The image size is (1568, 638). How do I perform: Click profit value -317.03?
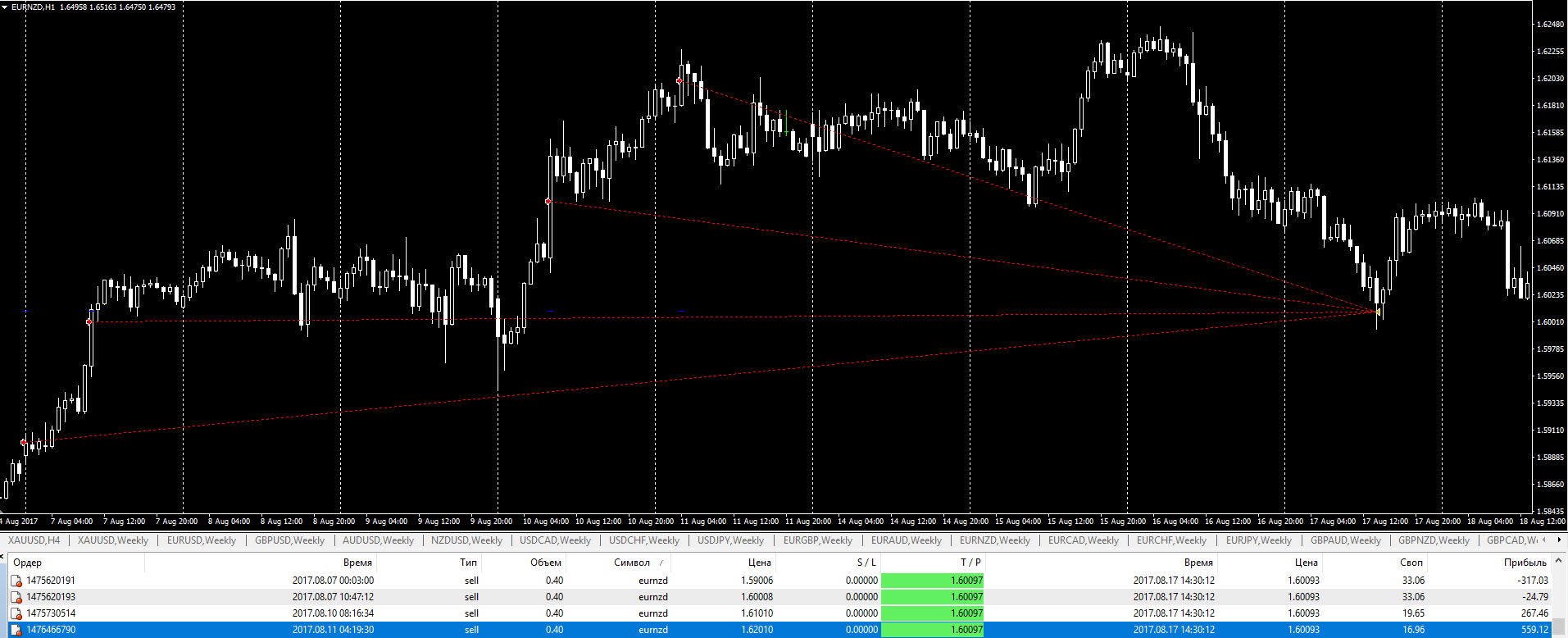(x=1533, y=581)
